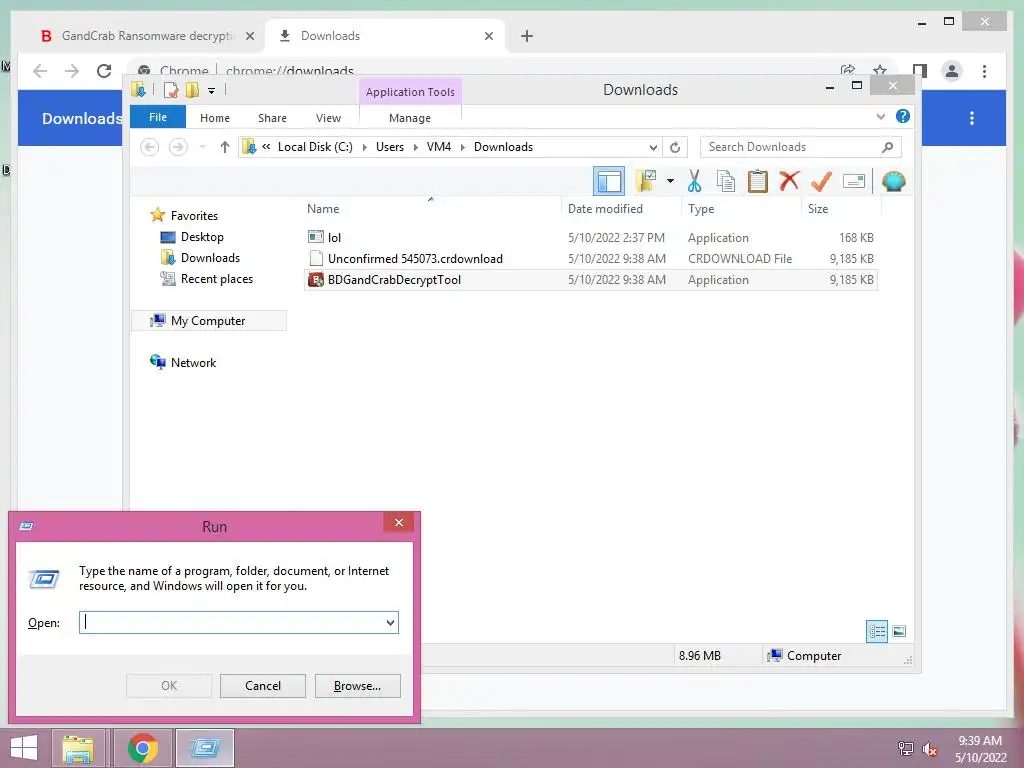1024x768 pixels.
Task: Toggle the preview pane icon in Explorer toolbar
Action: pos(609,181)
